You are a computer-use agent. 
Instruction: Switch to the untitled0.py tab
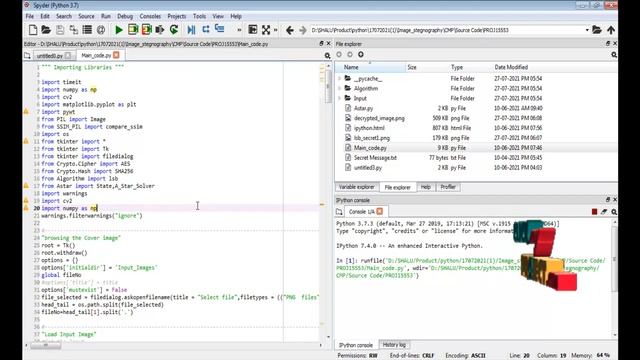[50, 56]
